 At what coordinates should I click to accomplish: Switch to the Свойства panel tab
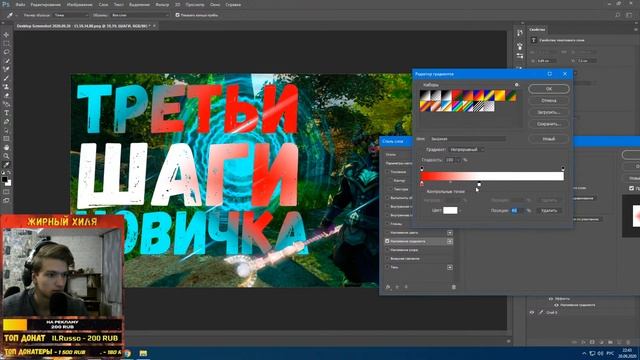coord(537,30)
